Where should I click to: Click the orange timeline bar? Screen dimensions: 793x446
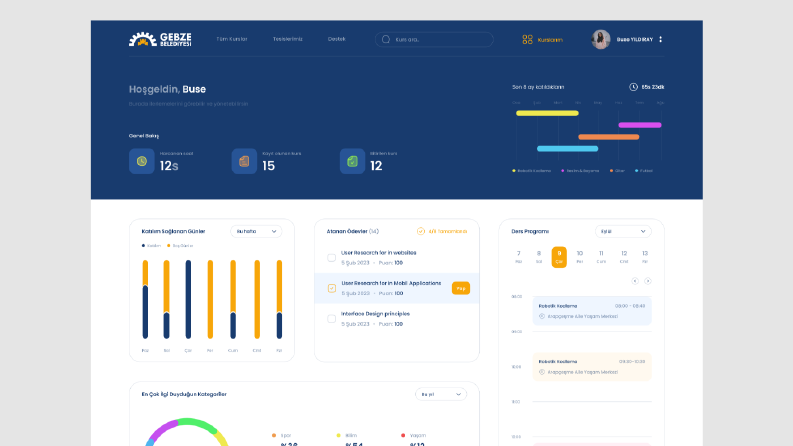(x=608, y=137)
